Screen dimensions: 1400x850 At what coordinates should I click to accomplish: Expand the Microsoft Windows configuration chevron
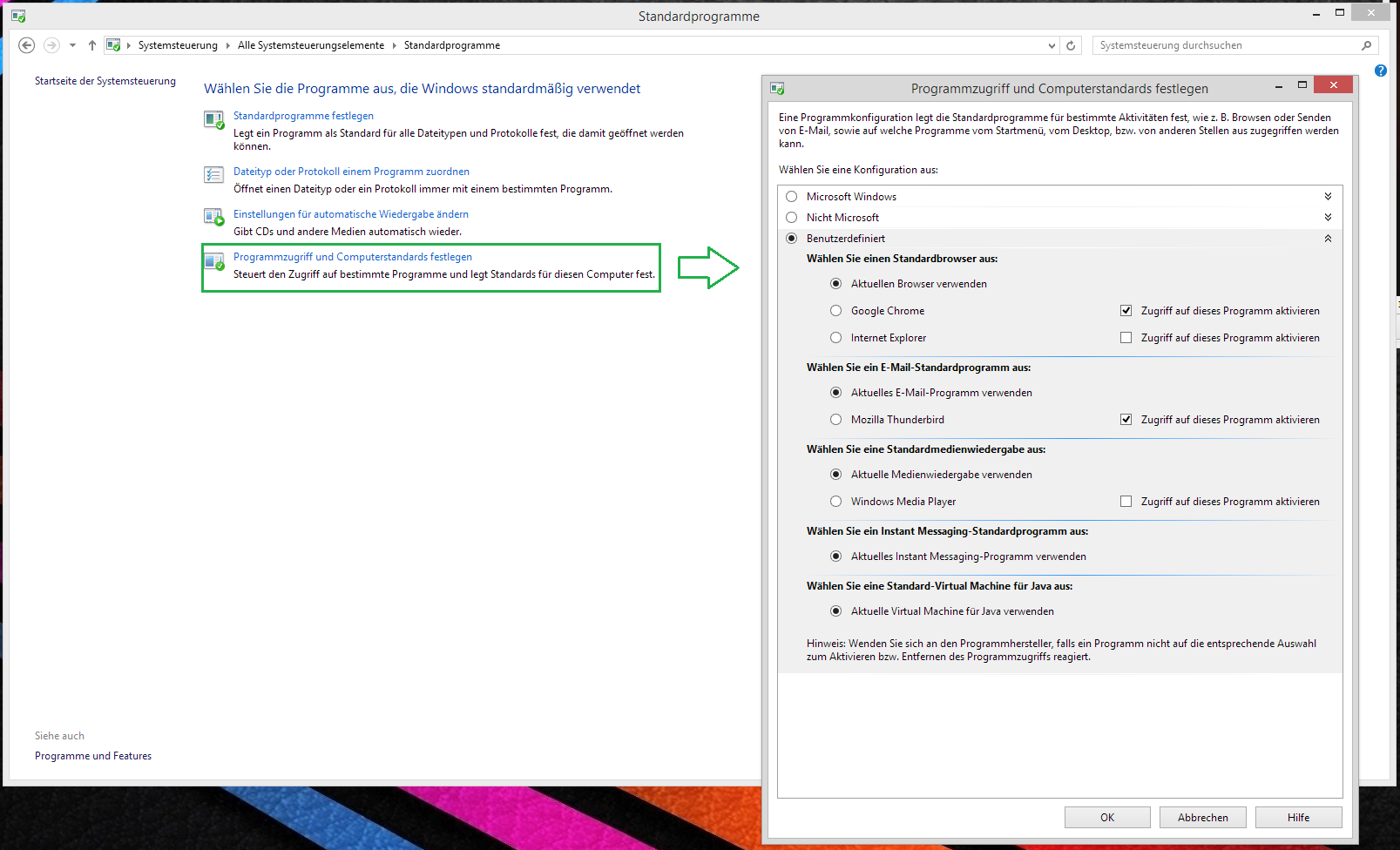1328,197
